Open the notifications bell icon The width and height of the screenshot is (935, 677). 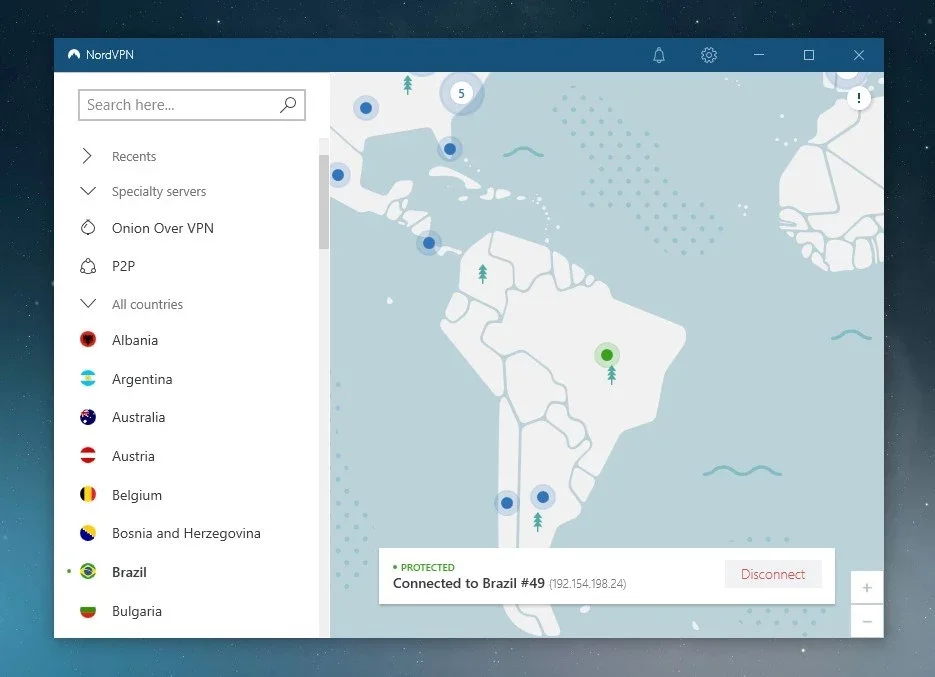(x=659, y=55)
